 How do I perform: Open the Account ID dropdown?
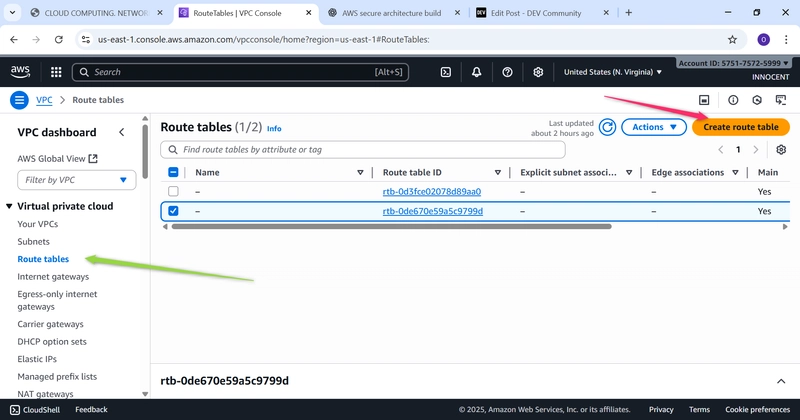click(x=734, y=63)
